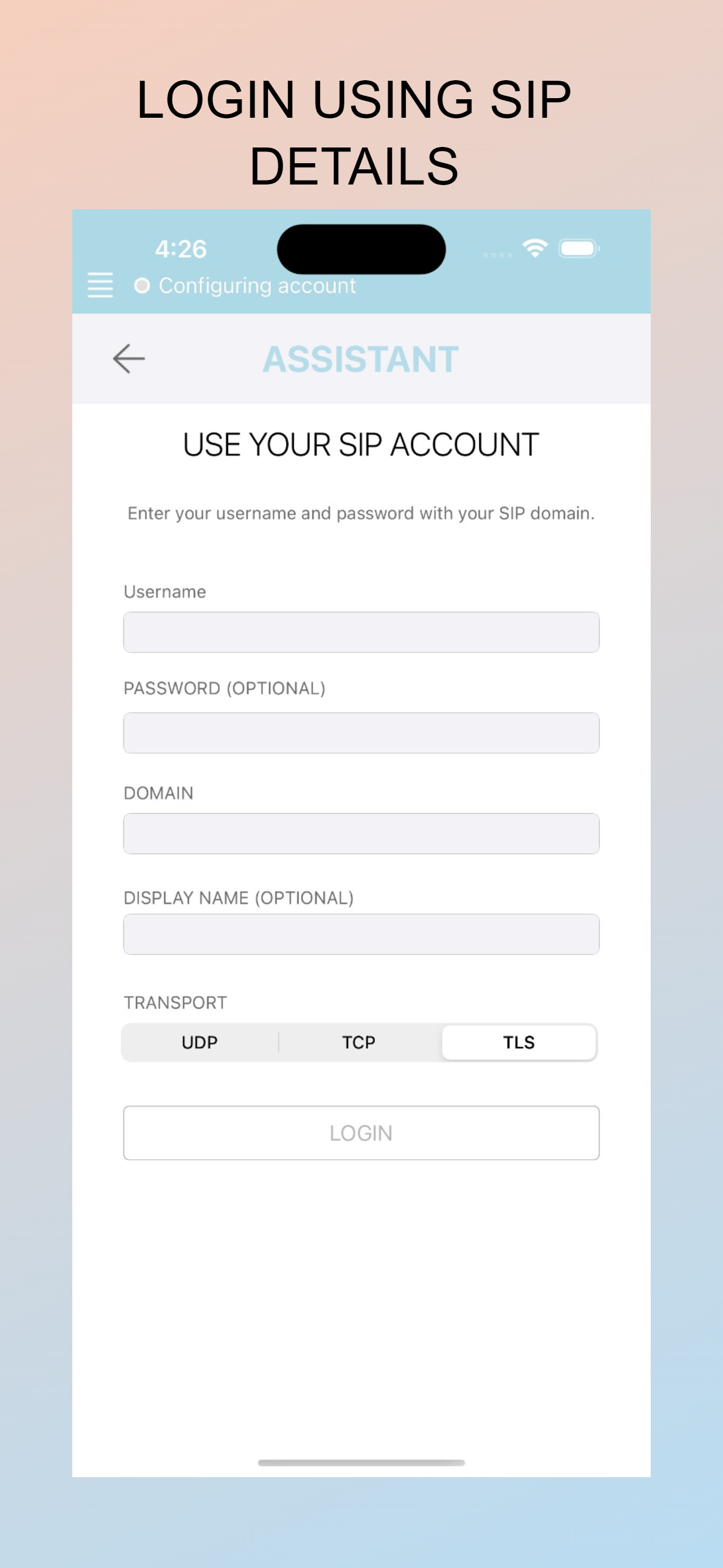This screenshot has height=1568, width=723.
Task: Tap the USE YOUR SIP ACCOUNT heading
Action: point(360,444)
